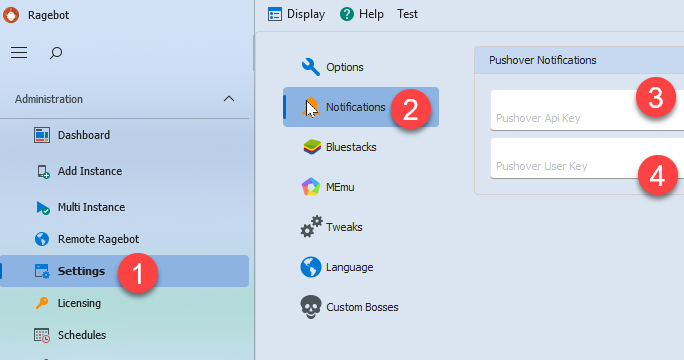Screen dimensions: 684x360
Task: Open Custom Bosses skull tab
Action: [361, 307]
